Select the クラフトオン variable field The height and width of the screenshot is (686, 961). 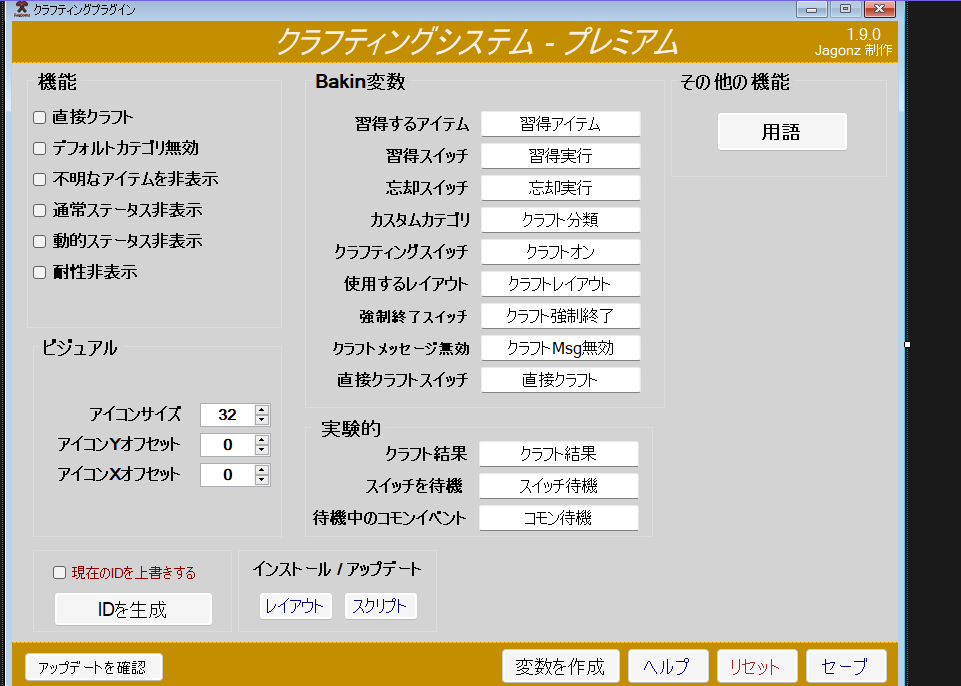pos(560,251)
